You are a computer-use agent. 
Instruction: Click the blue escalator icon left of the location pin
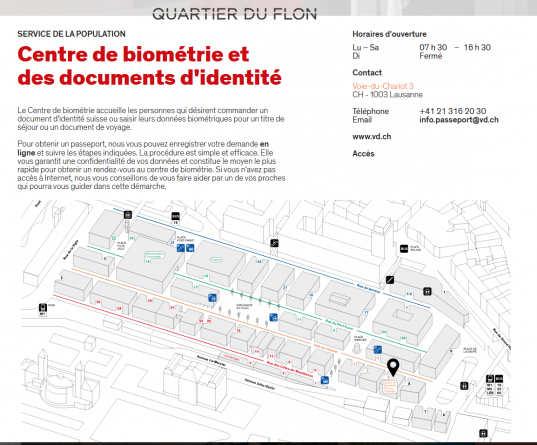coord(377,349)
